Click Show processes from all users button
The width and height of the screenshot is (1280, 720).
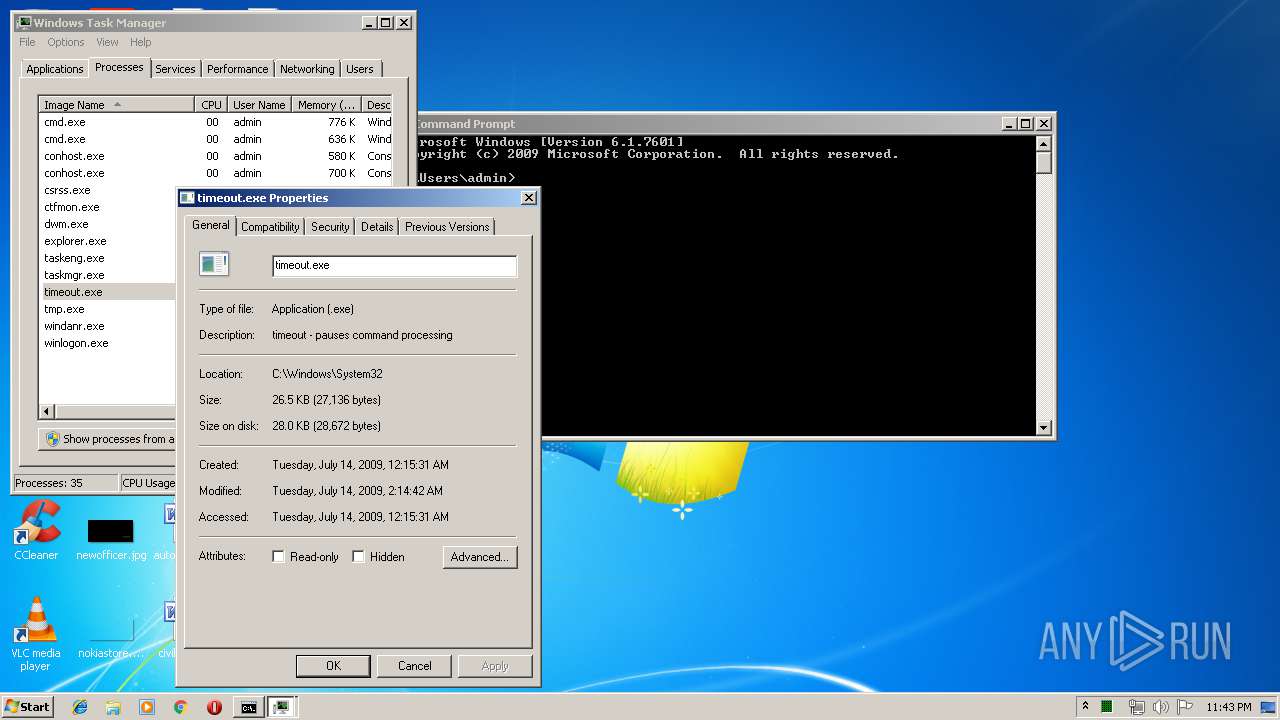coord(108,439)
